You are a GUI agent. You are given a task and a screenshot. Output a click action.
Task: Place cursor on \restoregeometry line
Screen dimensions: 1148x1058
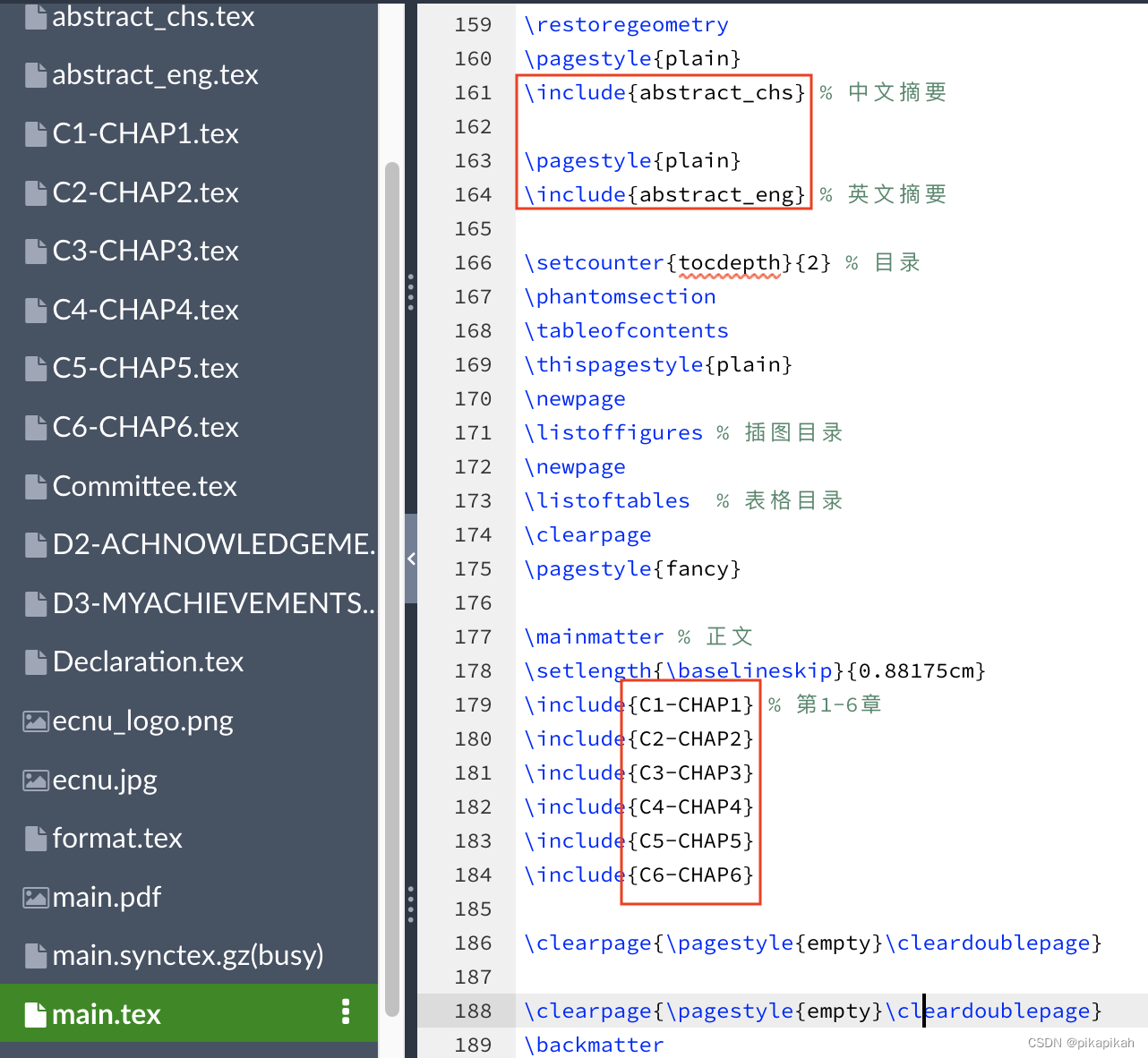click(x=626, y=25)
